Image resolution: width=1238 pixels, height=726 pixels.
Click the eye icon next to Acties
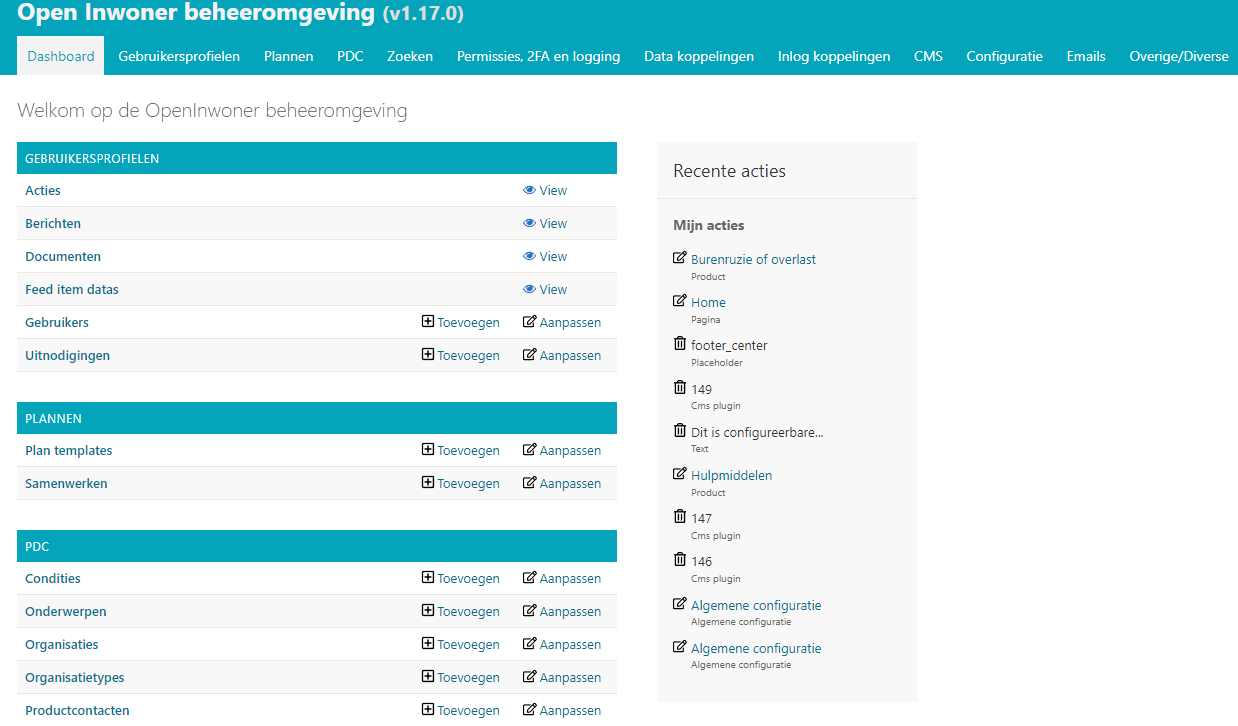pyautogui.click(x=529, y=191)
